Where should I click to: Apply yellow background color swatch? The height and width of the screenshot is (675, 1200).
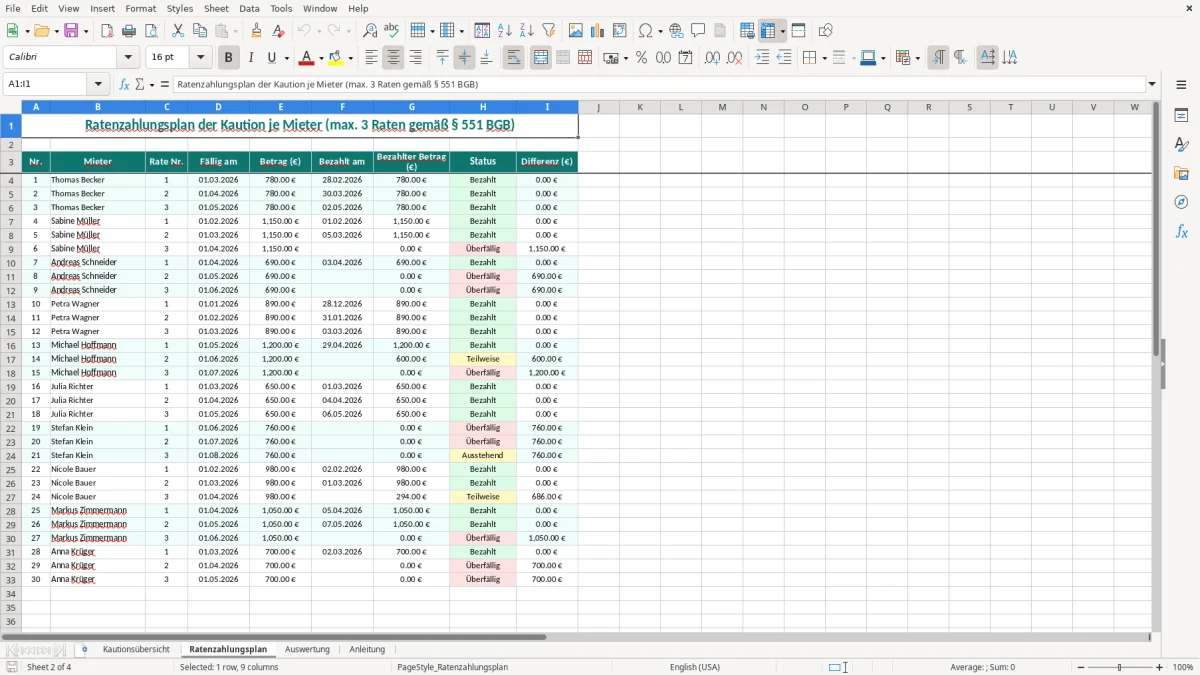click(336, 58)
